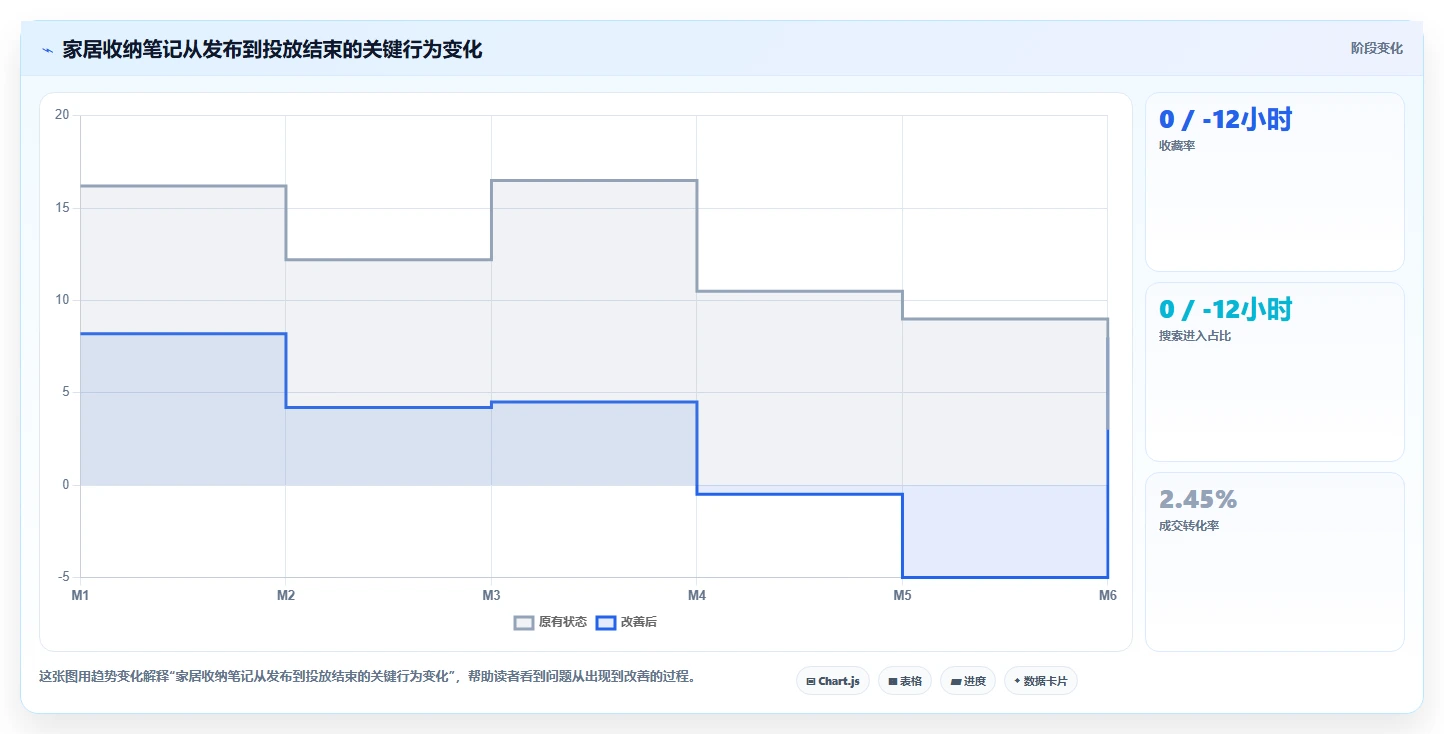Select the Chart.js tag chip
Image resolution: width=1444 pixels, height=734 pixels.
pos(833,681)
